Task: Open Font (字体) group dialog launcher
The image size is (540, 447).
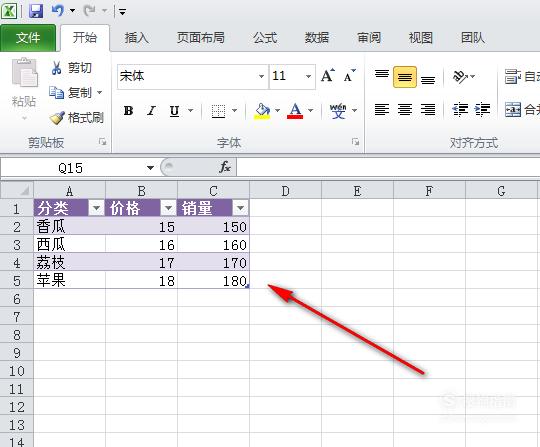Action: pos(355,142)
